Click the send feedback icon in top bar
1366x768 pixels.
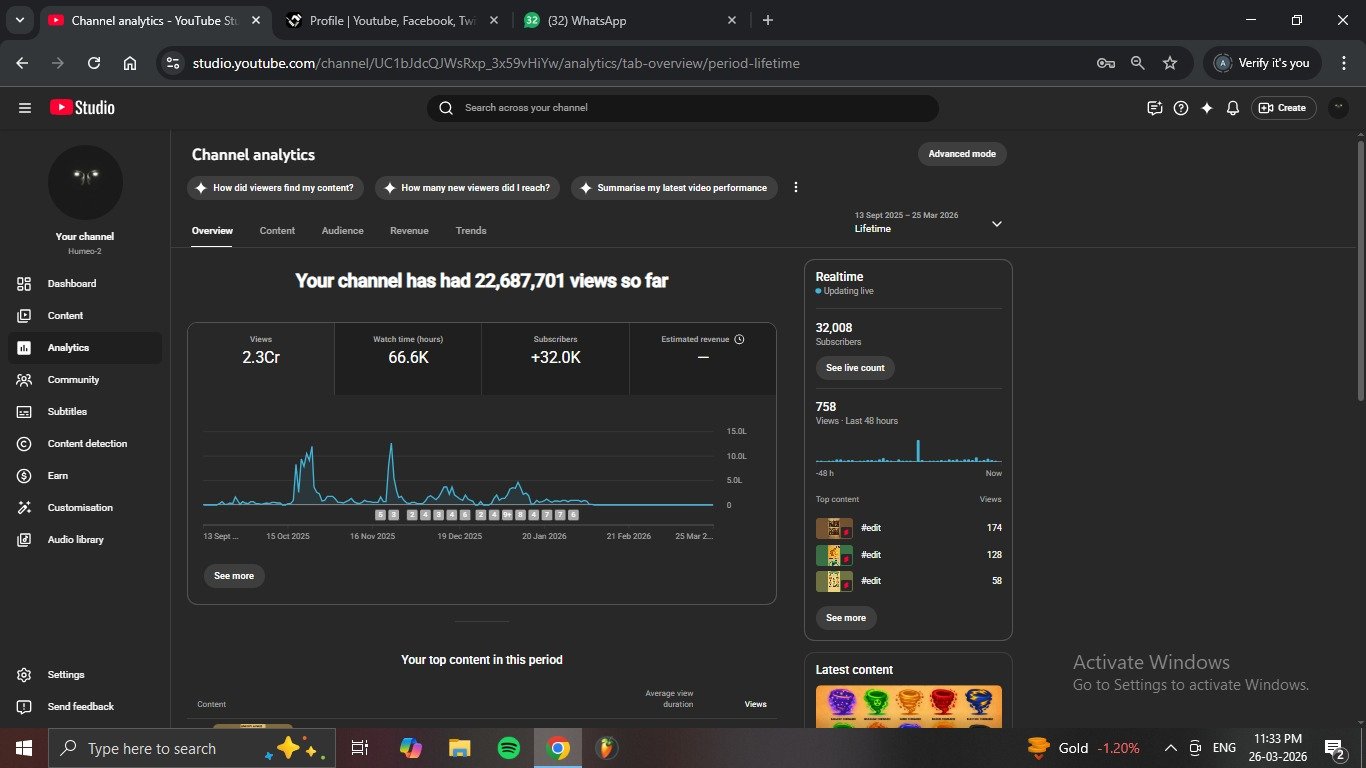pos(1155,108)
